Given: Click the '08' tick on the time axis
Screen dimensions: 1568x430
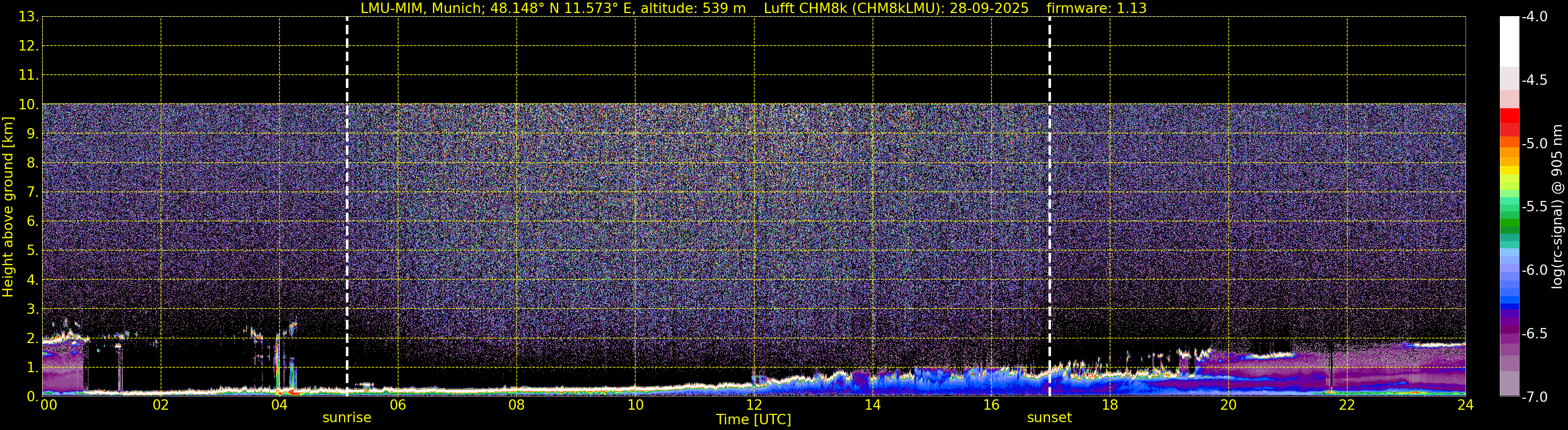Looking at the screenshot, I should click(517, 405).
